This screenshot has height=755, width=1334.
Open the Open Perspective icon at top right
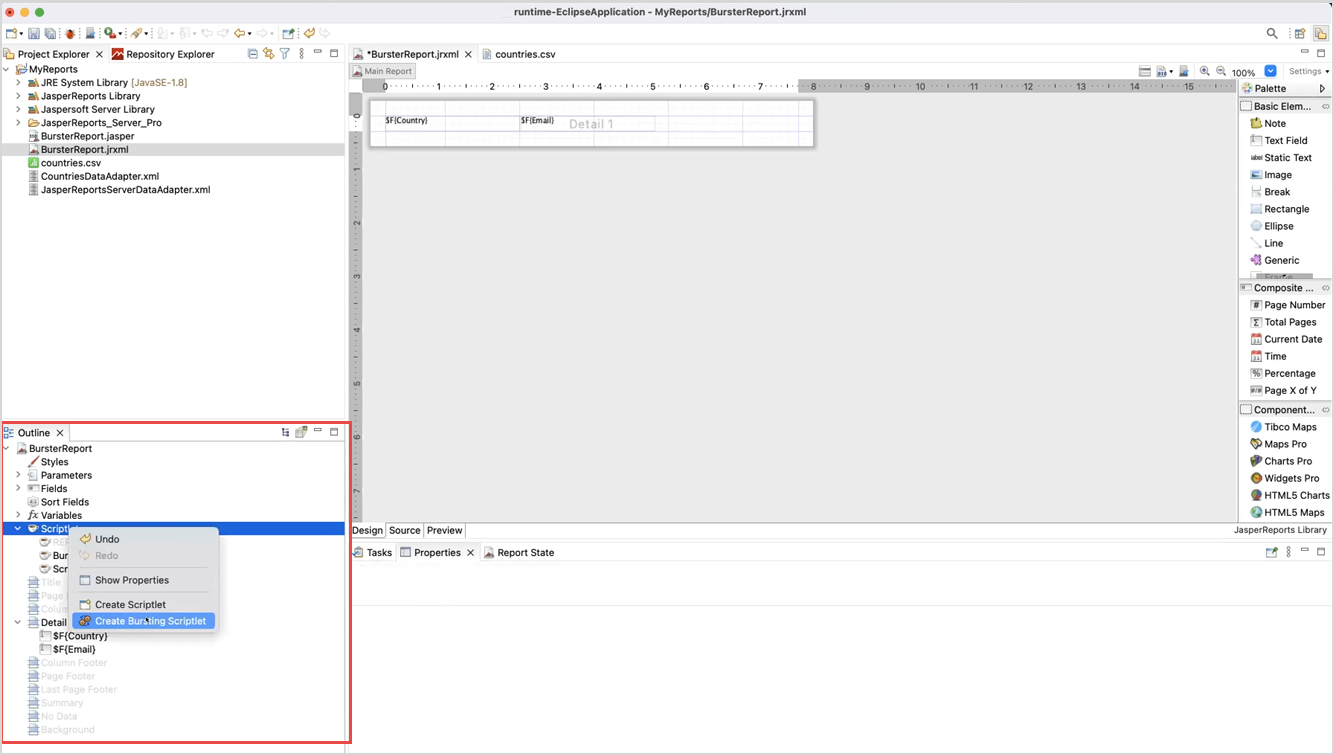pos(1300,33)
